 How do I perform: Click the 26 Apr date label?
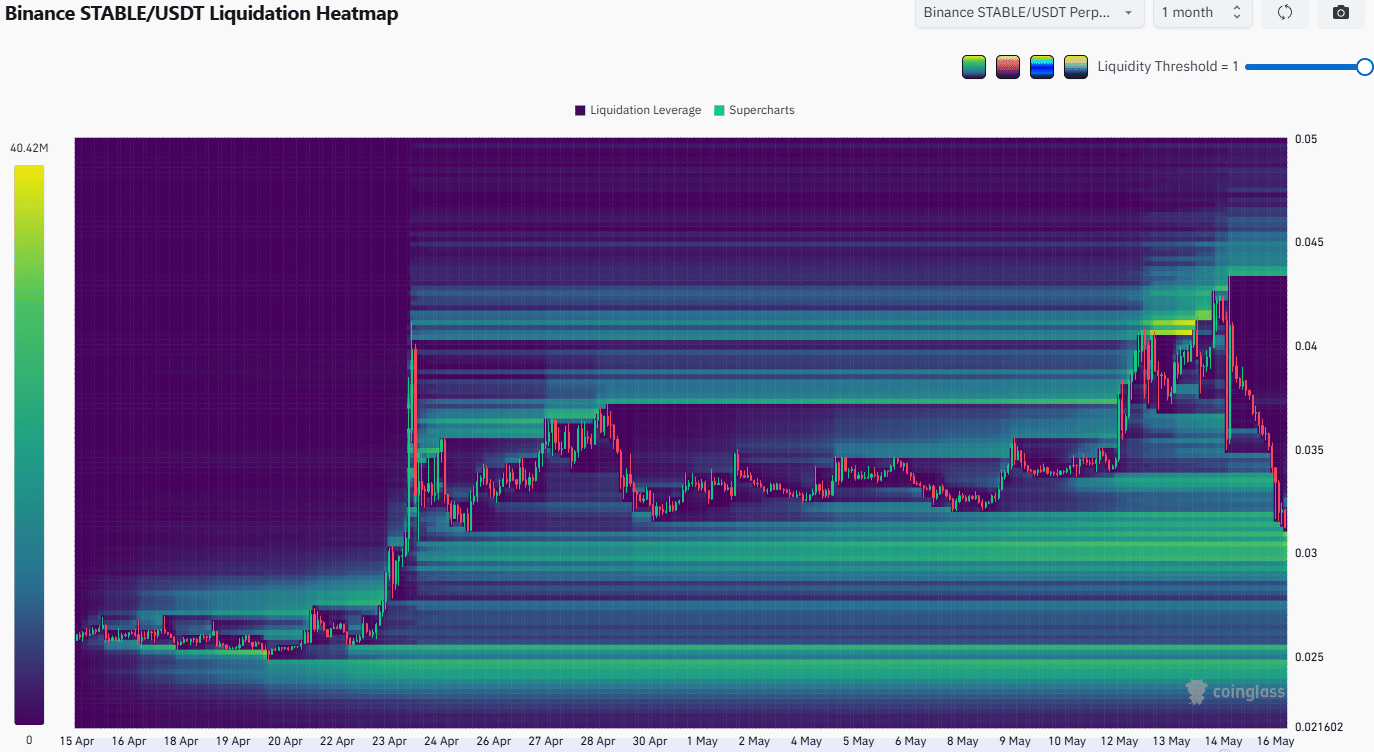click(494, 741)
